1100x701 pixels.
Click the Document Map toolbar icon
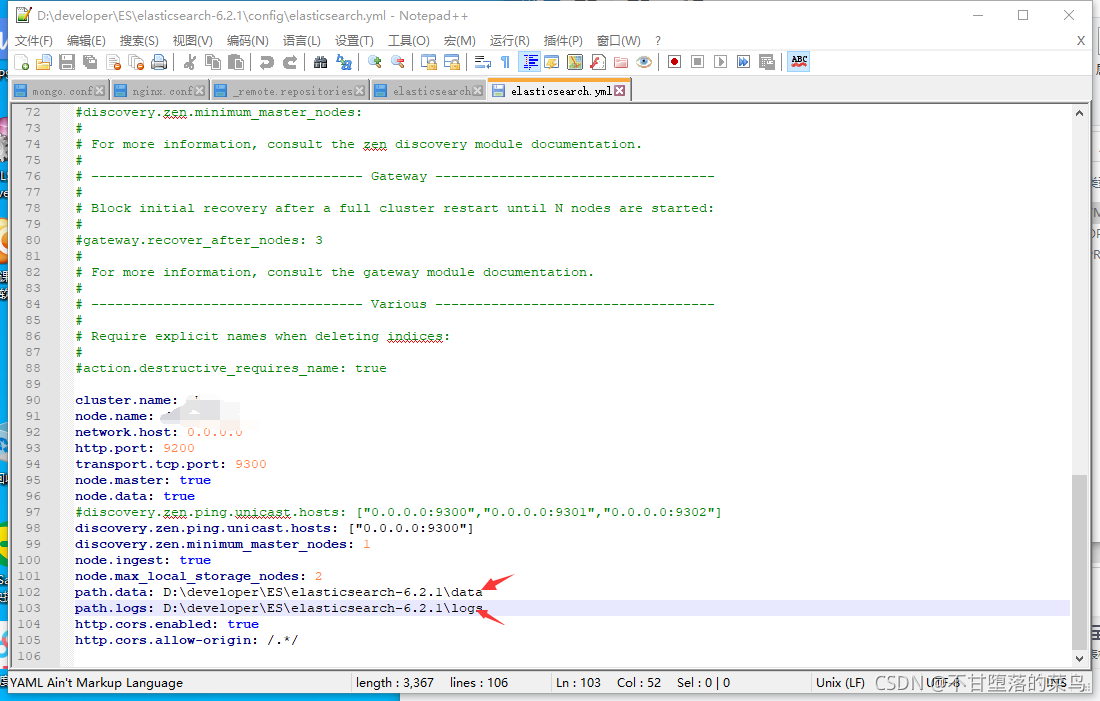[x=575, y=62]
